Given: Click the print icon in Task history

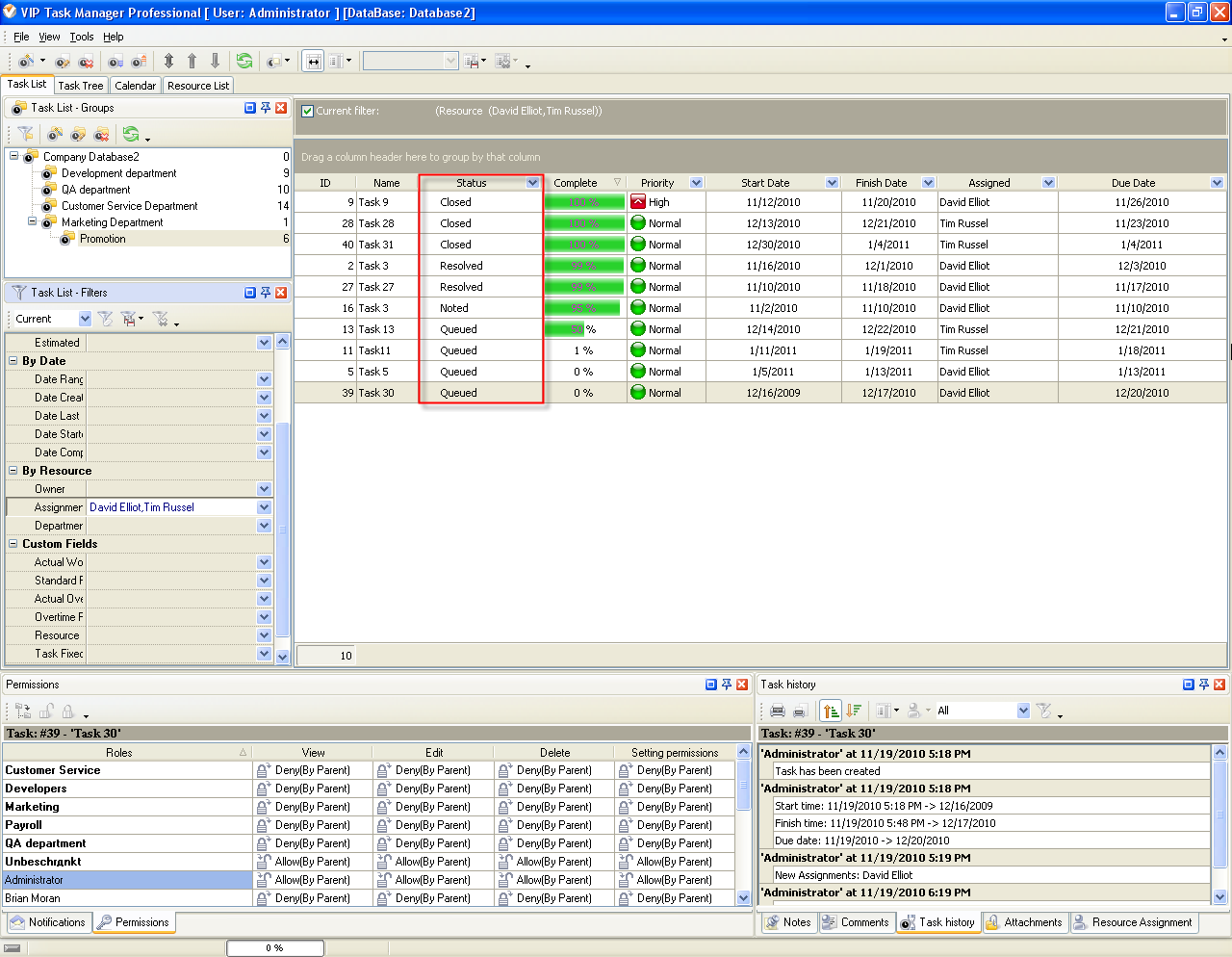Looking at the screenshot, I should click(x=777, y=711).
